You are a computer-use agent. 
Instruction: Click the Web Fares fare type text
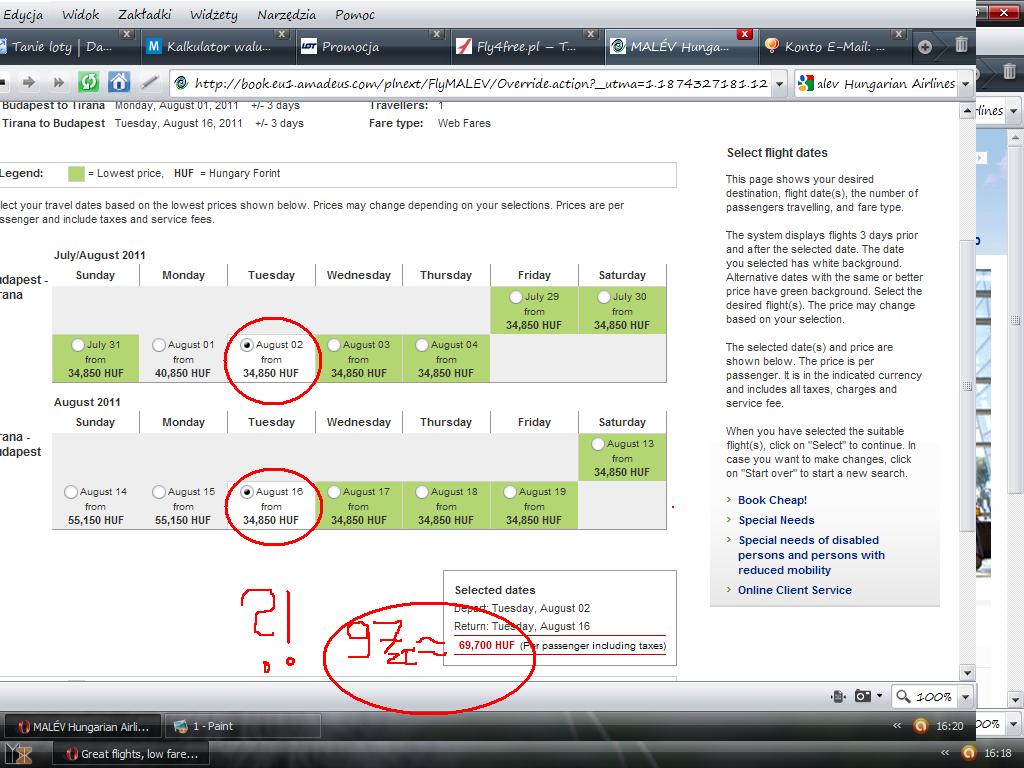point(464,123)
